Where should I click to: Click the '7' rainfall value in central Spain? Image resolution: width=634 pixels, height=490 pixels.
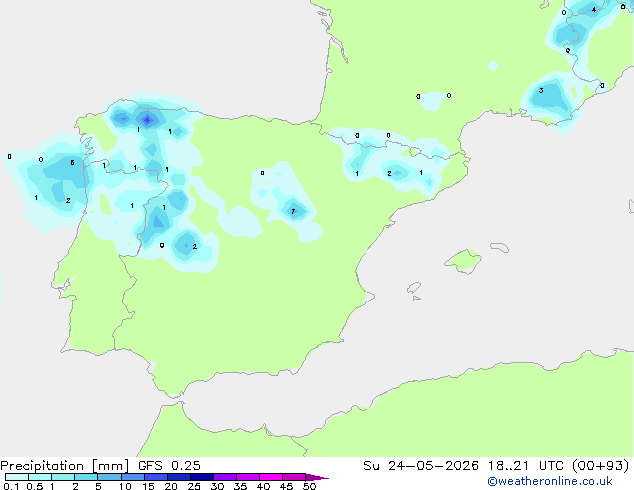pyautogui.click(x=294, y=211)
